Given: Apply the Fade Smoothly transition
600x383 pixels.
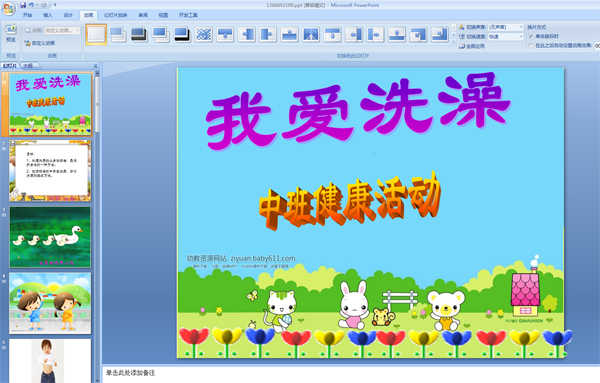Looking at the screenshot, I should point(118,34).
